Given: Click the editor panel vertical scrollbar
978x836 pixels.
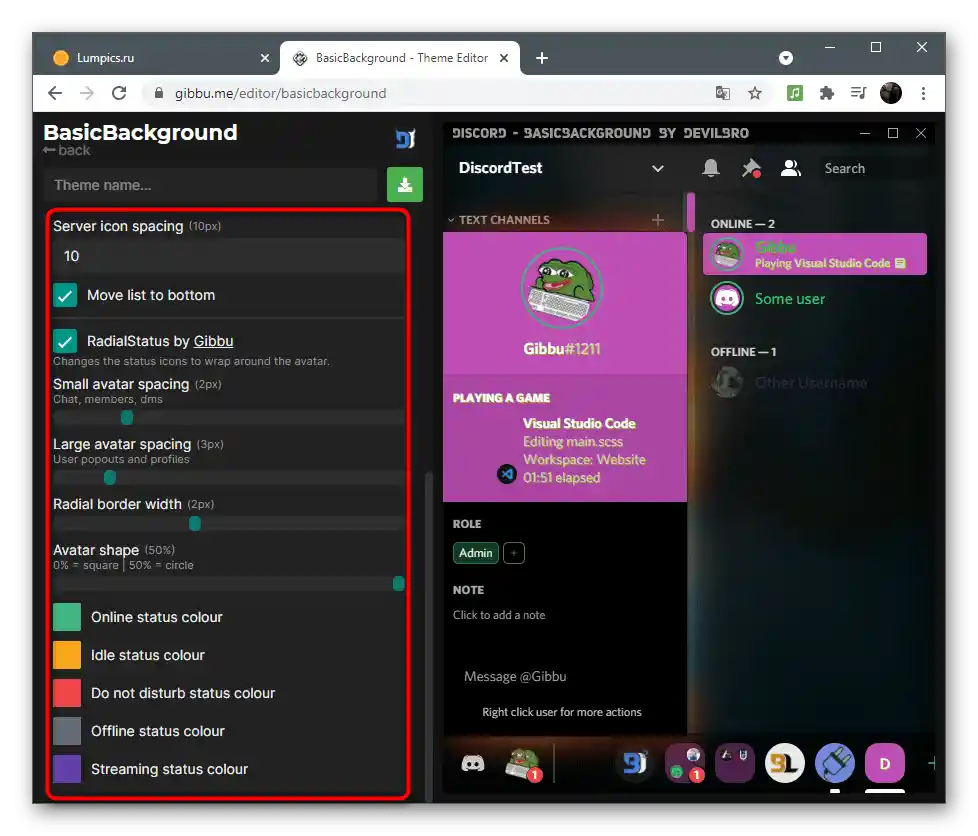Looking at the screenshot, I should coord(428,636).
